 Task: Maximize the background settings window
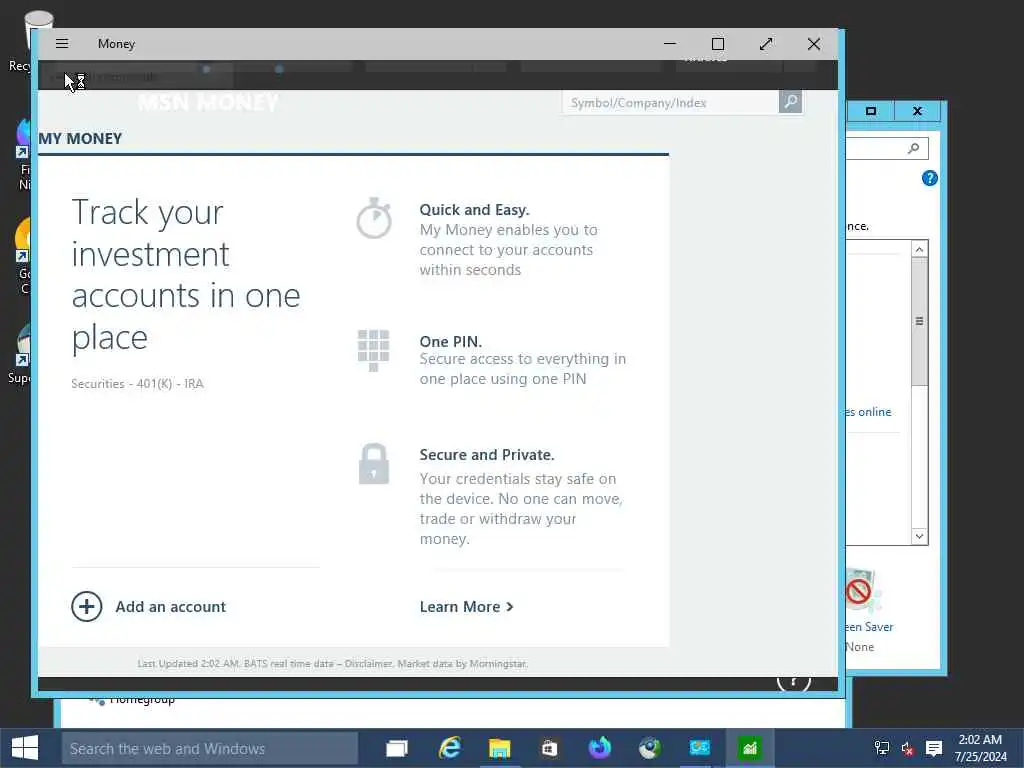tap(871, 111)
